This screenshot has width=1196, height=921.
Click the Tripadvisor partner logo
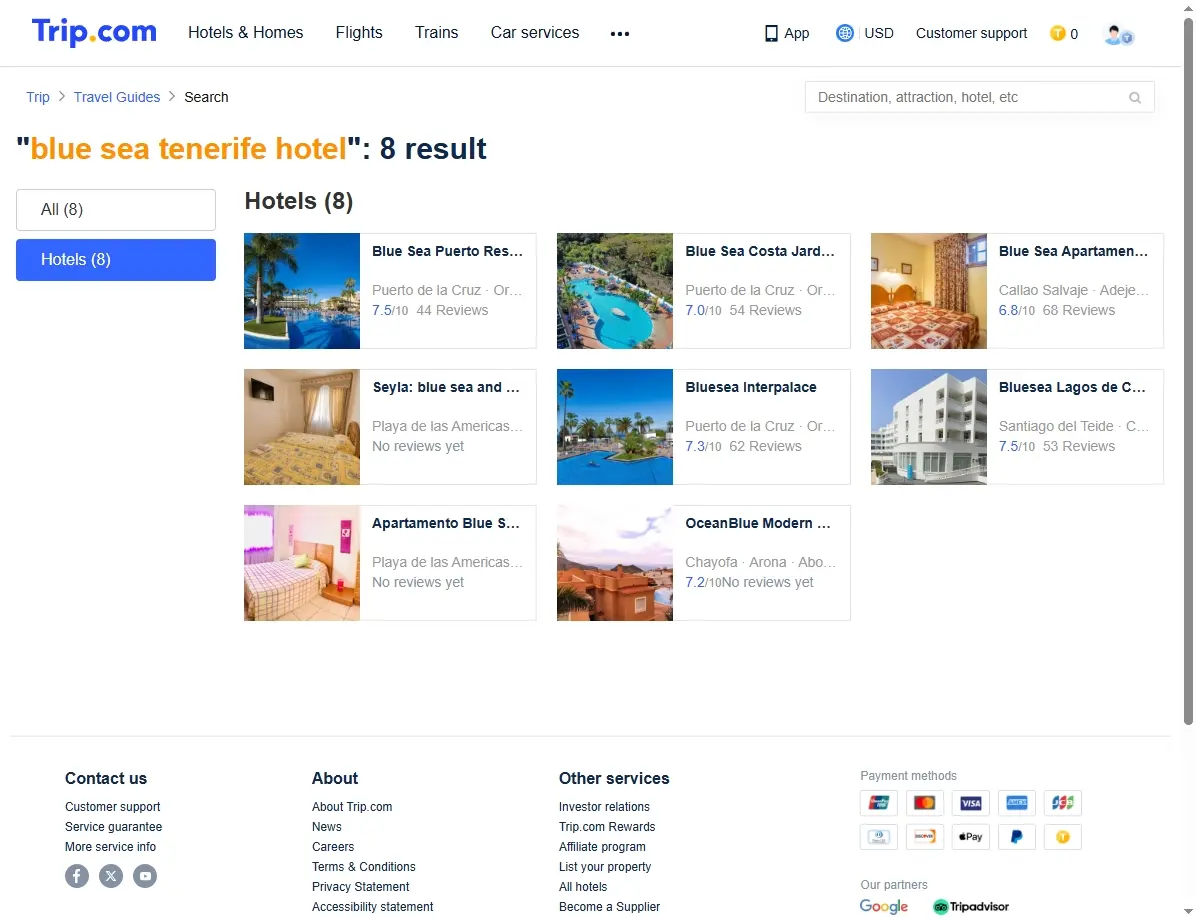point(971,907)
